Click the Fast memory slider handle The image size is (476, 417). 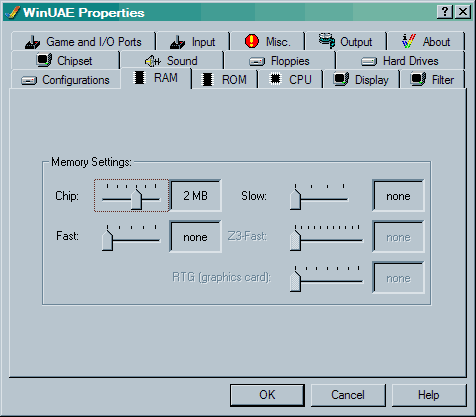107,240
